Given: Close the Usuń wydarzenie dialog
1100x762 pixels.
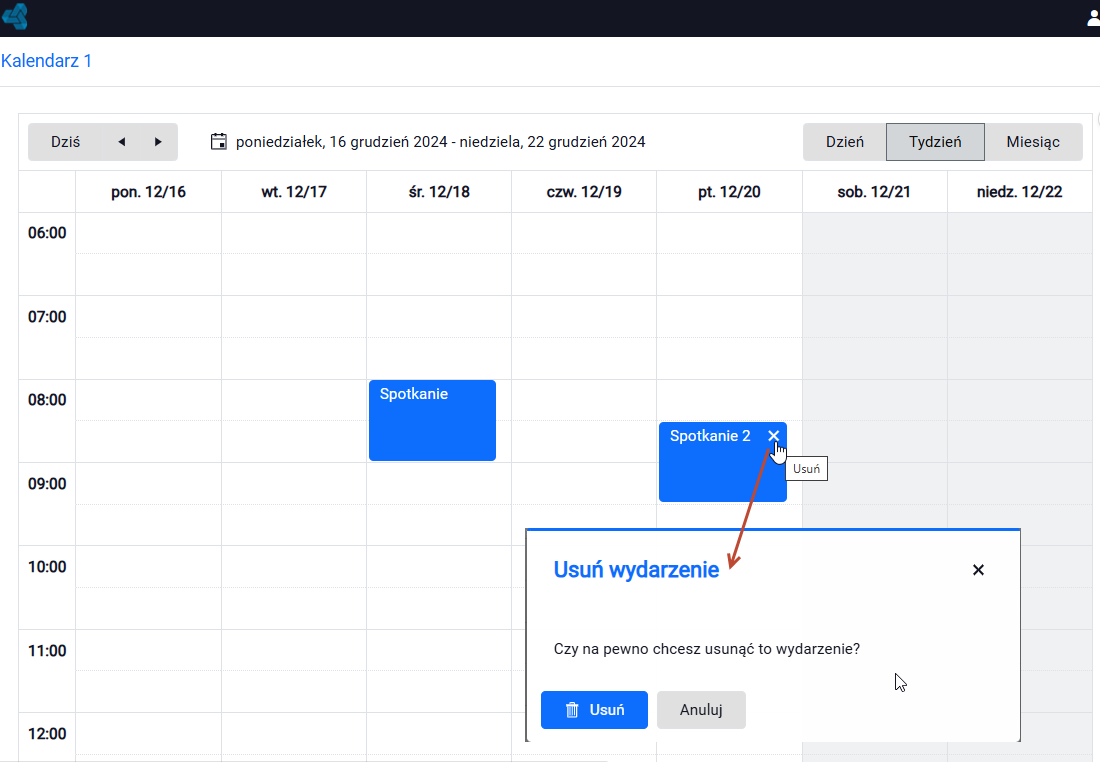Looking at the screenshot, I should pyautogui.click(x=978, y=570).
